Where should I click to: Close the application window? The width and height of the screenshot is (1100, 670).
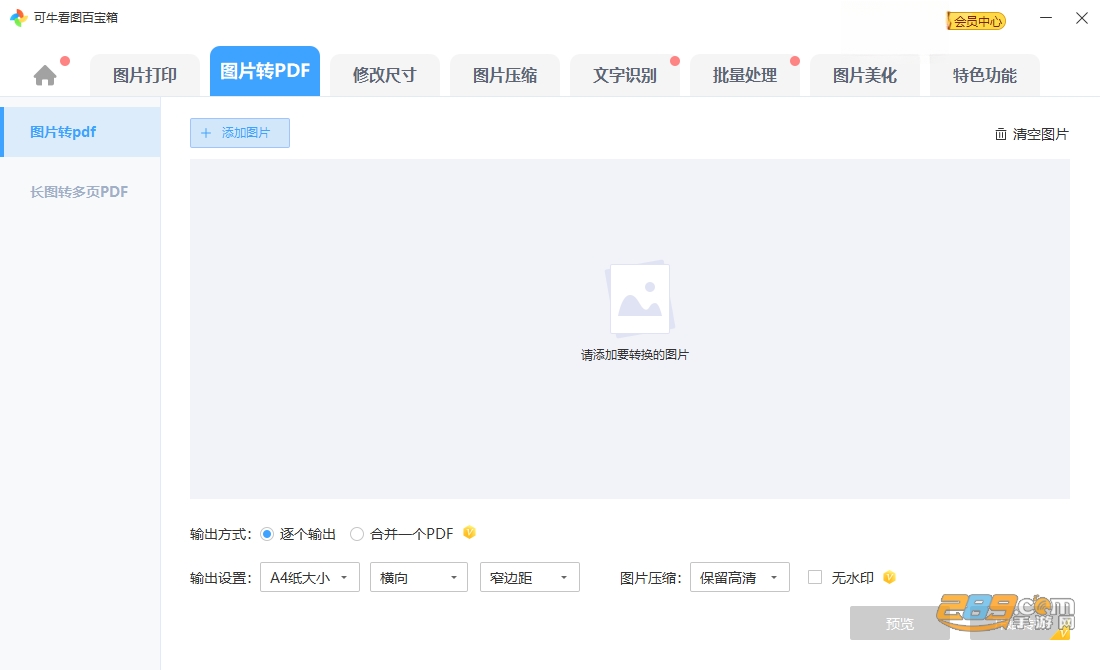point(1082,18)
